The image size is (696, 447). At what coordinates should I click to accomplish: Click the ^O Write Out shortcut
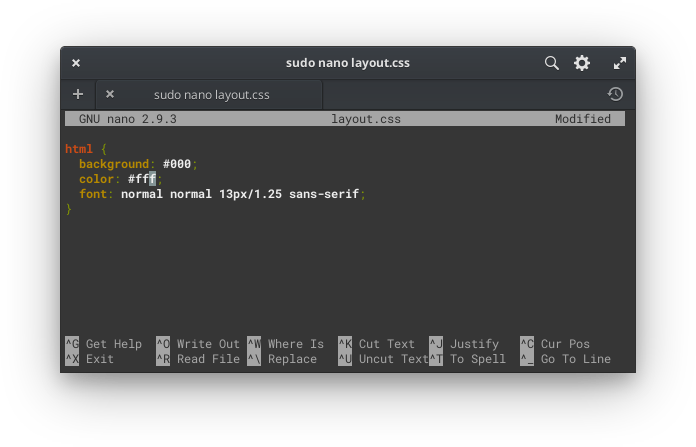point(198,344)
